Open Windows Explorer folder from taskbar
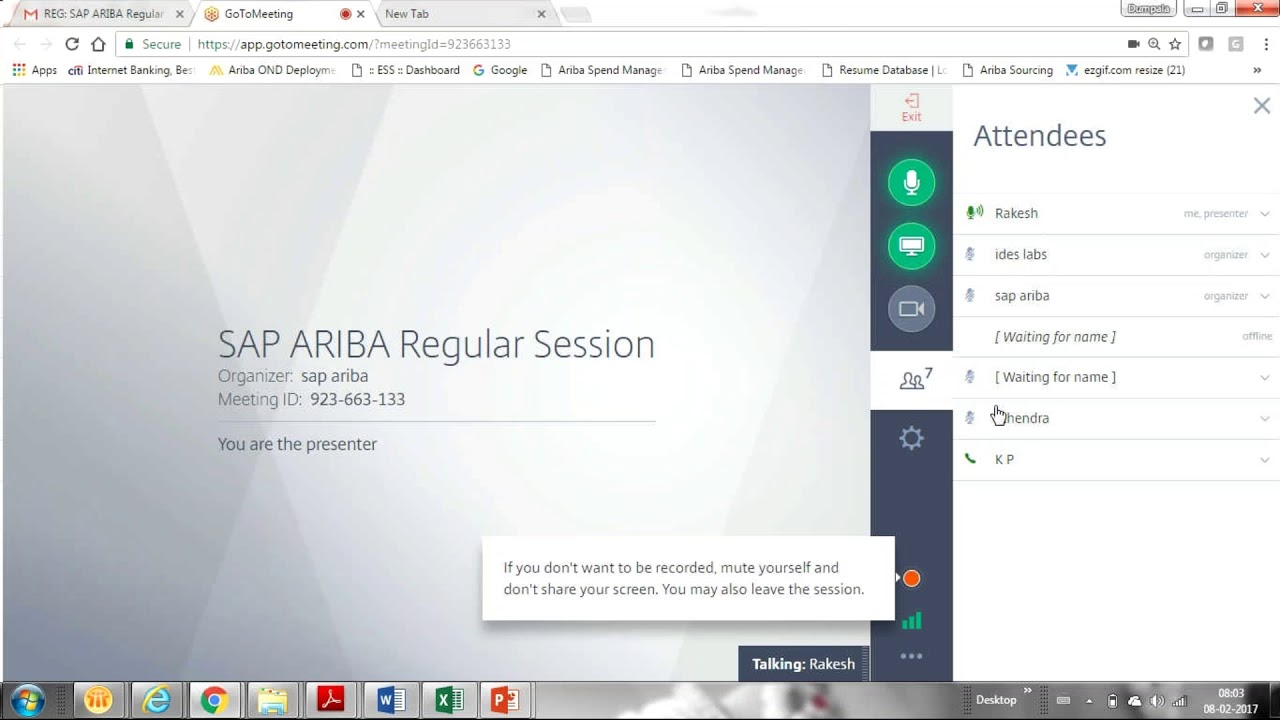 point(272,700)
